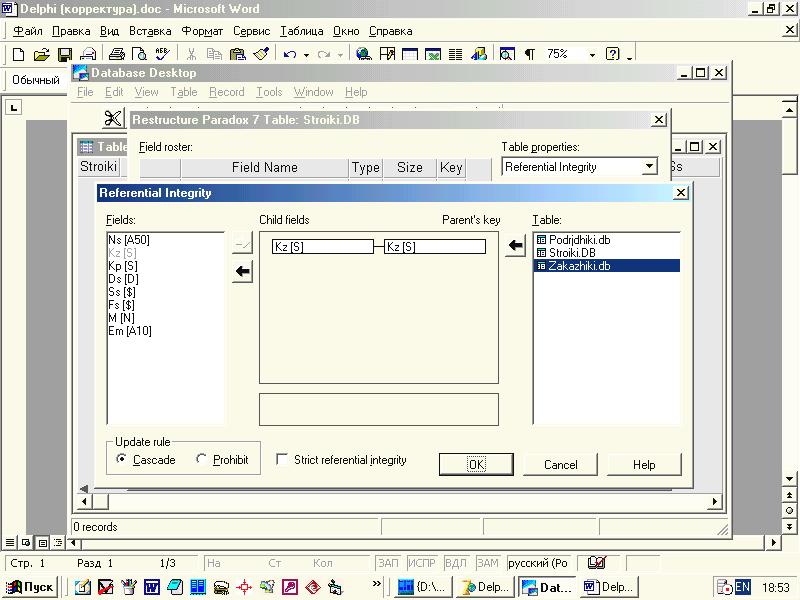
Task: Switch to the Dat... taskbar button
Action: [547, 587]
